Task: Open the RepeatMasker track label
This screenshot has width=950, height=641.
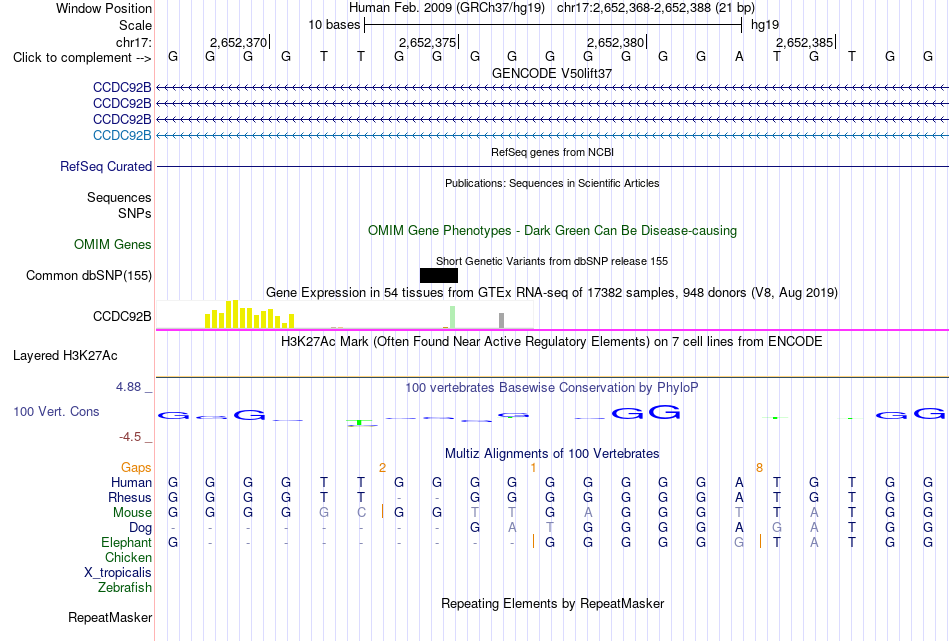Action: pyautogui.click(x=110, y=618)
